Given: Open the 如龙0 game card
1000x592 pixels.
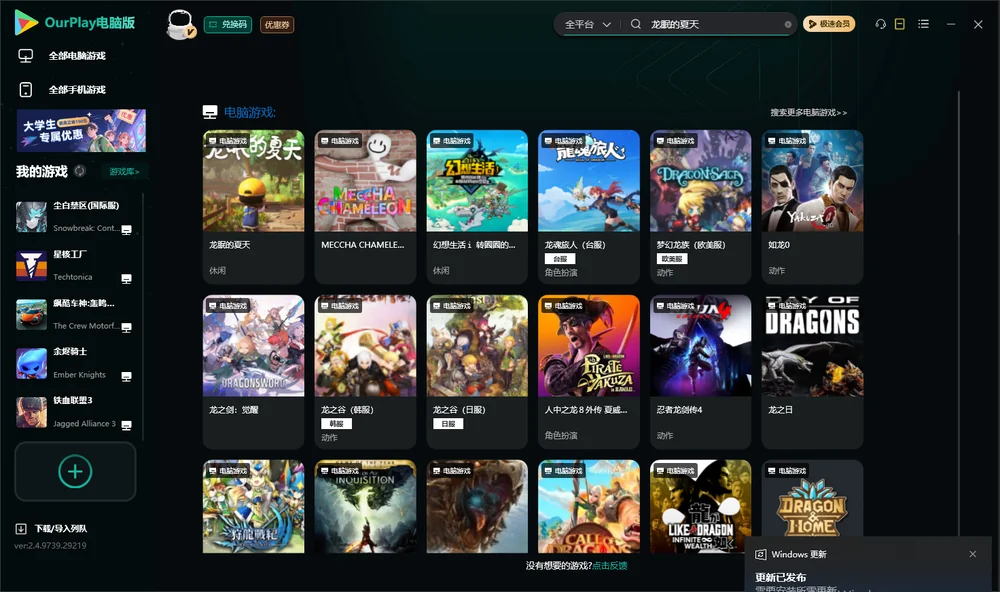Looking at the screenshot, I should (812, 207).
